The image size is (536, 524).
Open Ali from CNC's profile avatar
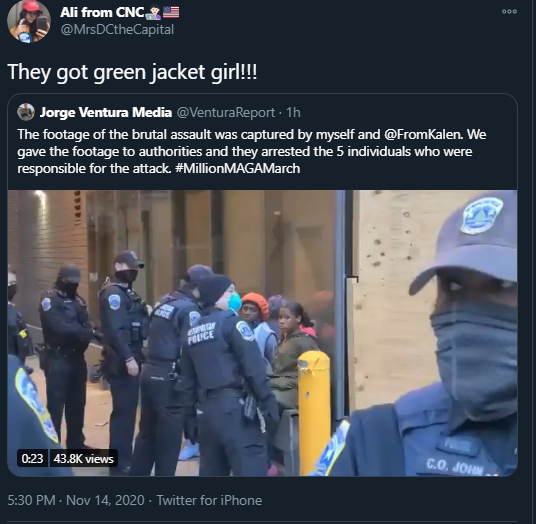click(29, 22)
